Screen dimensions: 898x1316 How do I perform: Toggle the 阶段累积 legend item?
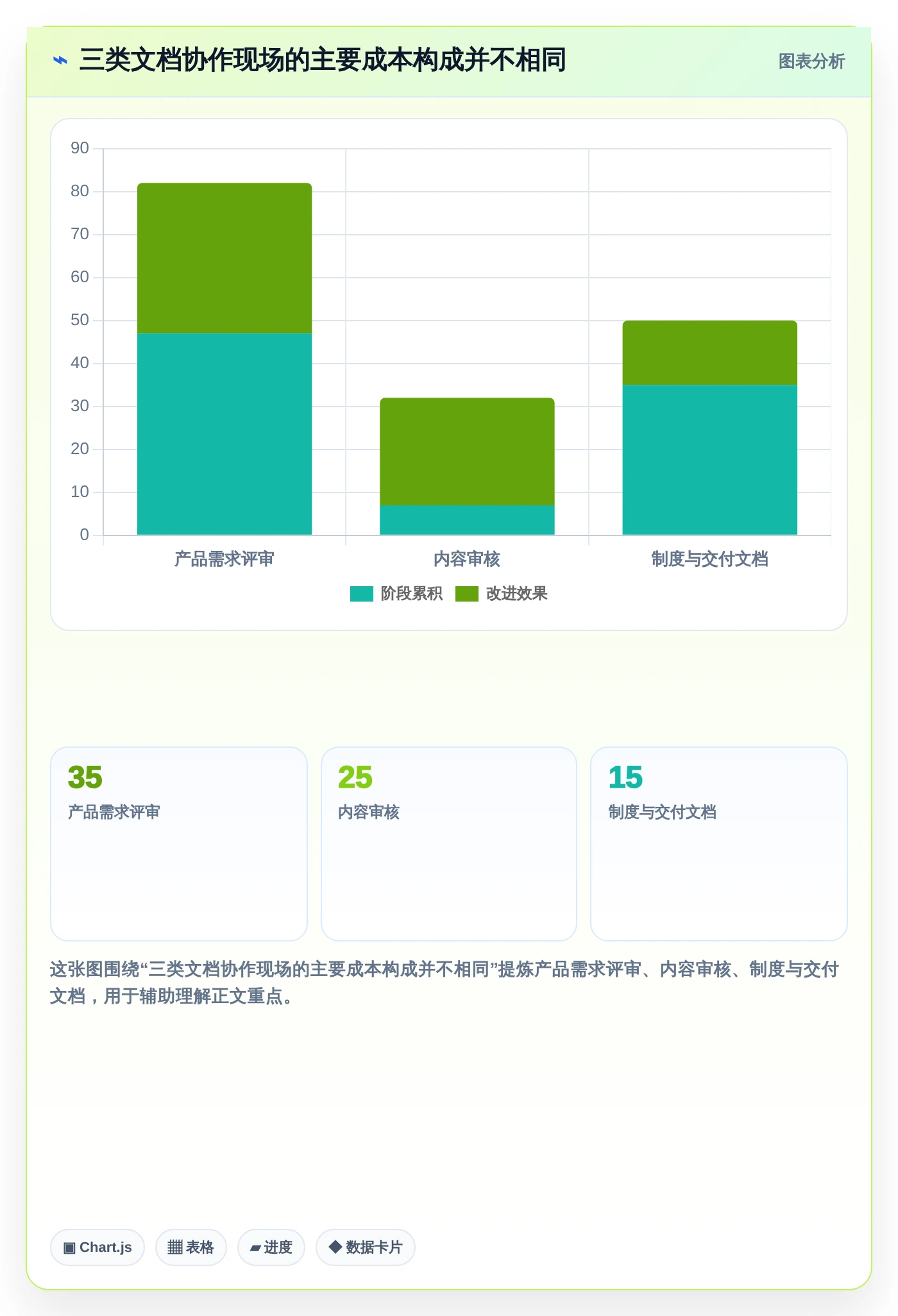coord(396,594)
